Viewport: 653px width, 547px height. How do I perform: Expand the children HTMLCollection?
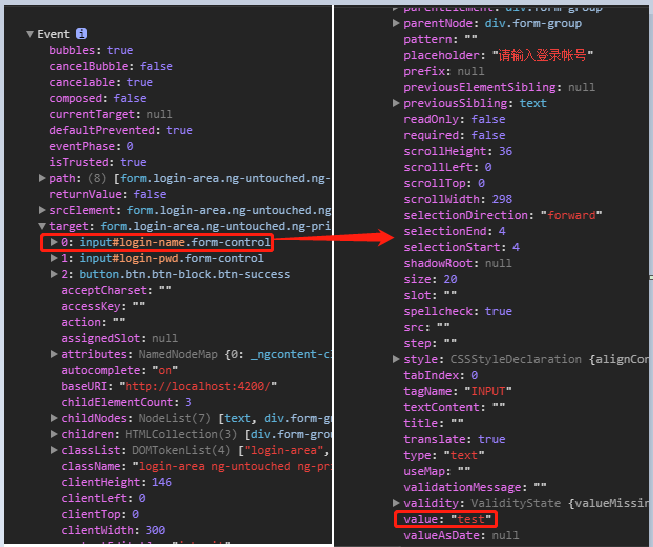point(54,434)
